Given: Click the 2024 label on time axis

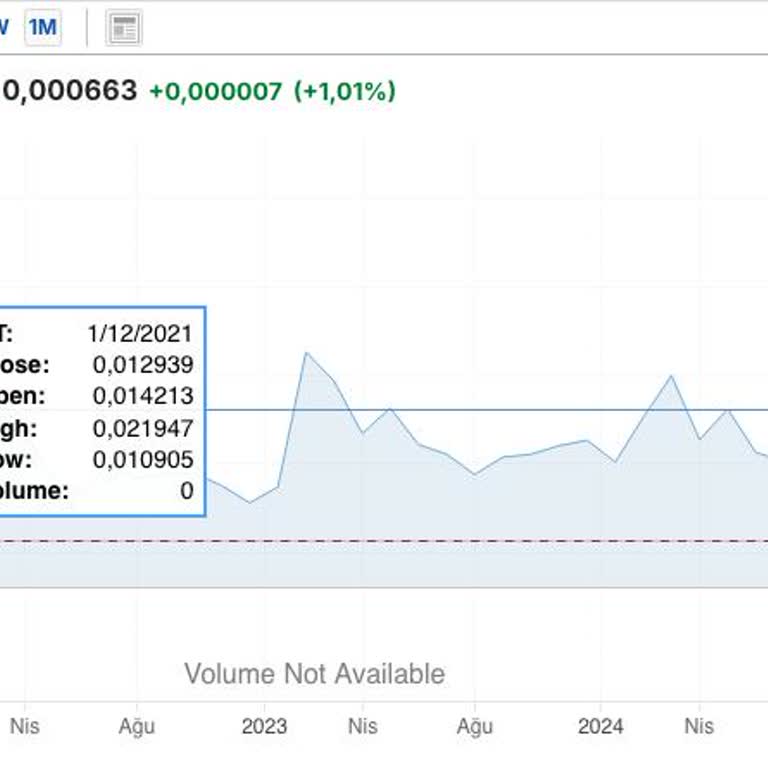Looking at the screenshot, I should (601, 726).
